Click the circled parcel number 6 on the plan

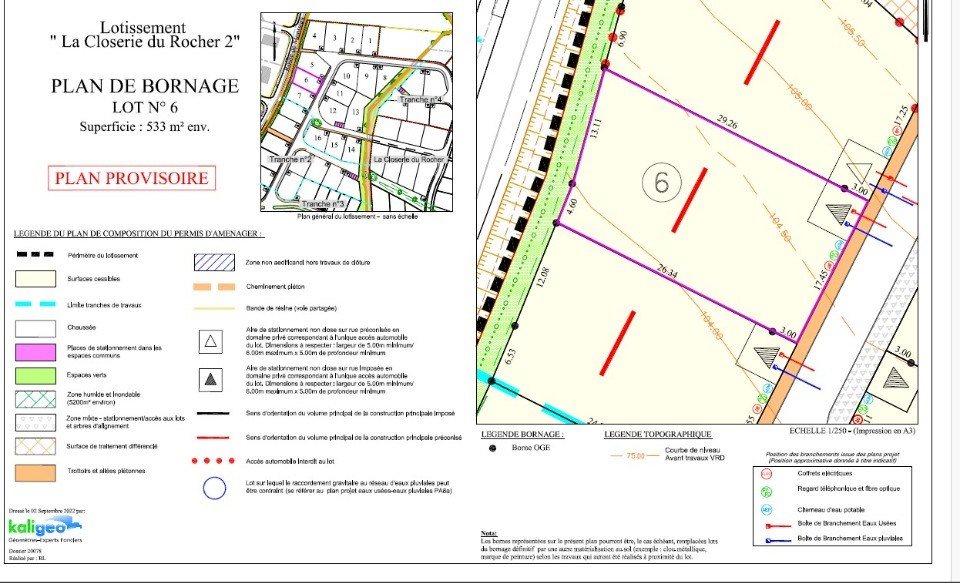coord(662,184)
